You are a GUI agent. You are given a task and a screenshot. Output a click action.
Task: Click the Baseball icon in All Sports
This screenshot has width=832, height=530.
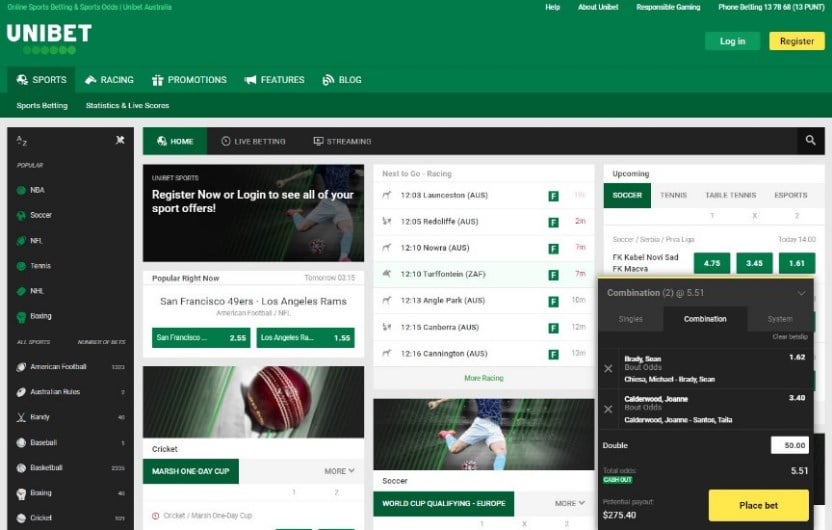21,442
